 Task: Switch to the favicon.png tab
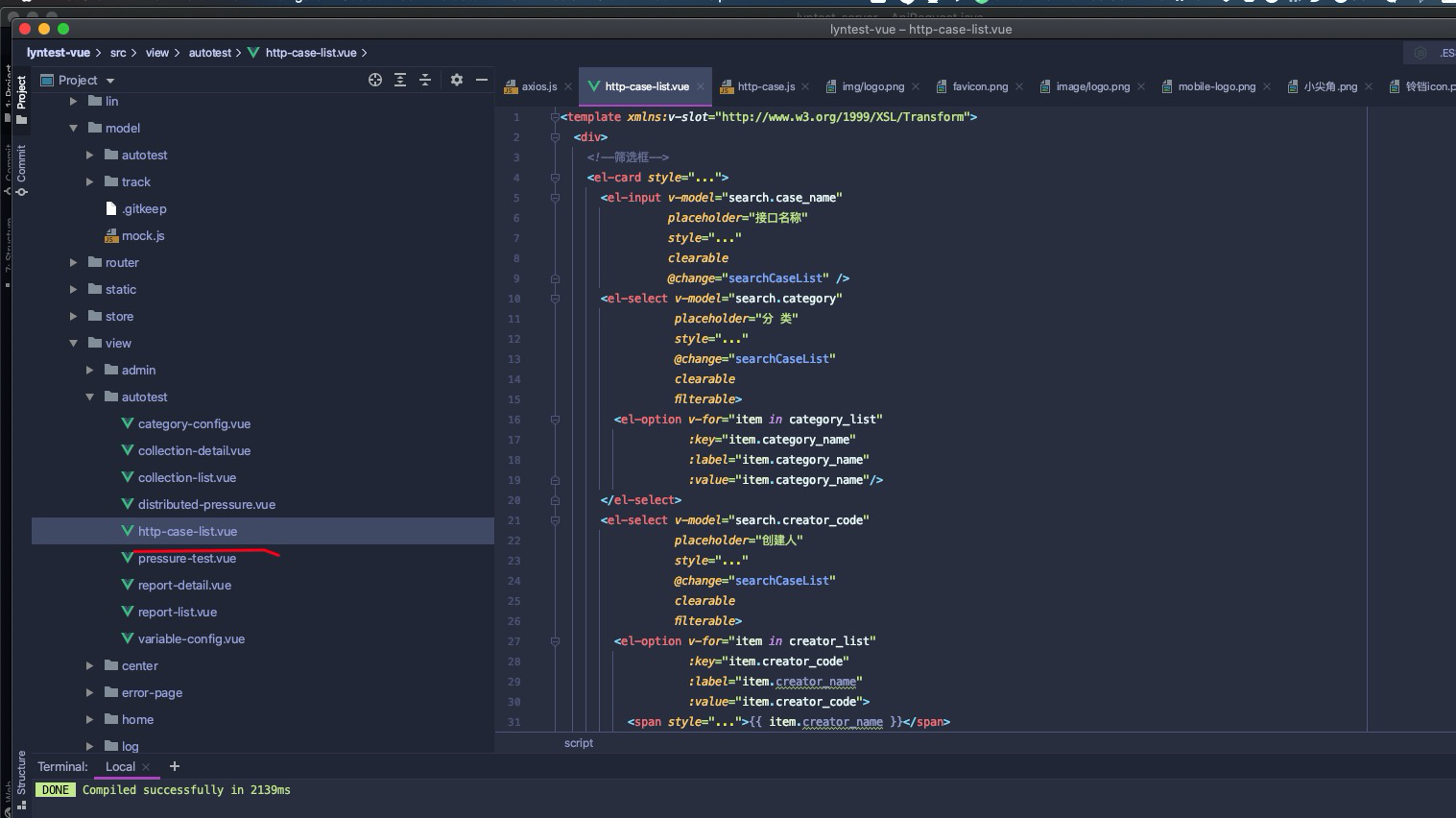pos(979,86)
